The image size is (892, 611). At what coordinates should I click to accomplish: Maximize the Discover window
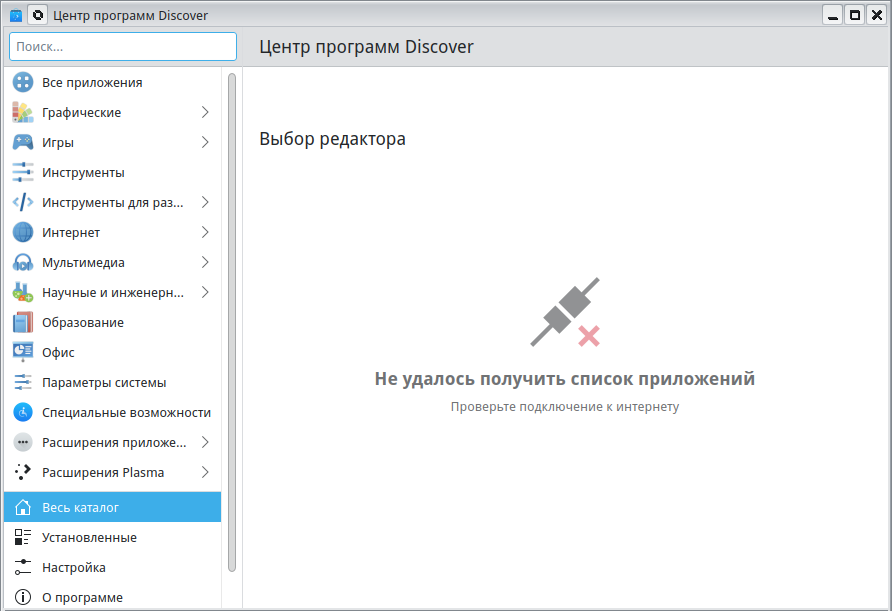pos(855,15)
